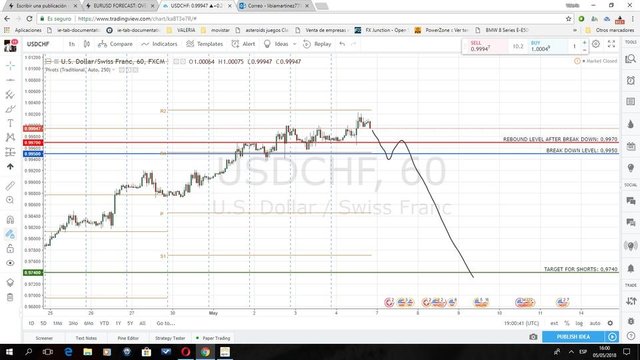Open the public chat icon
The width and height of the screenshot is (640, 360).
[631, 200]
